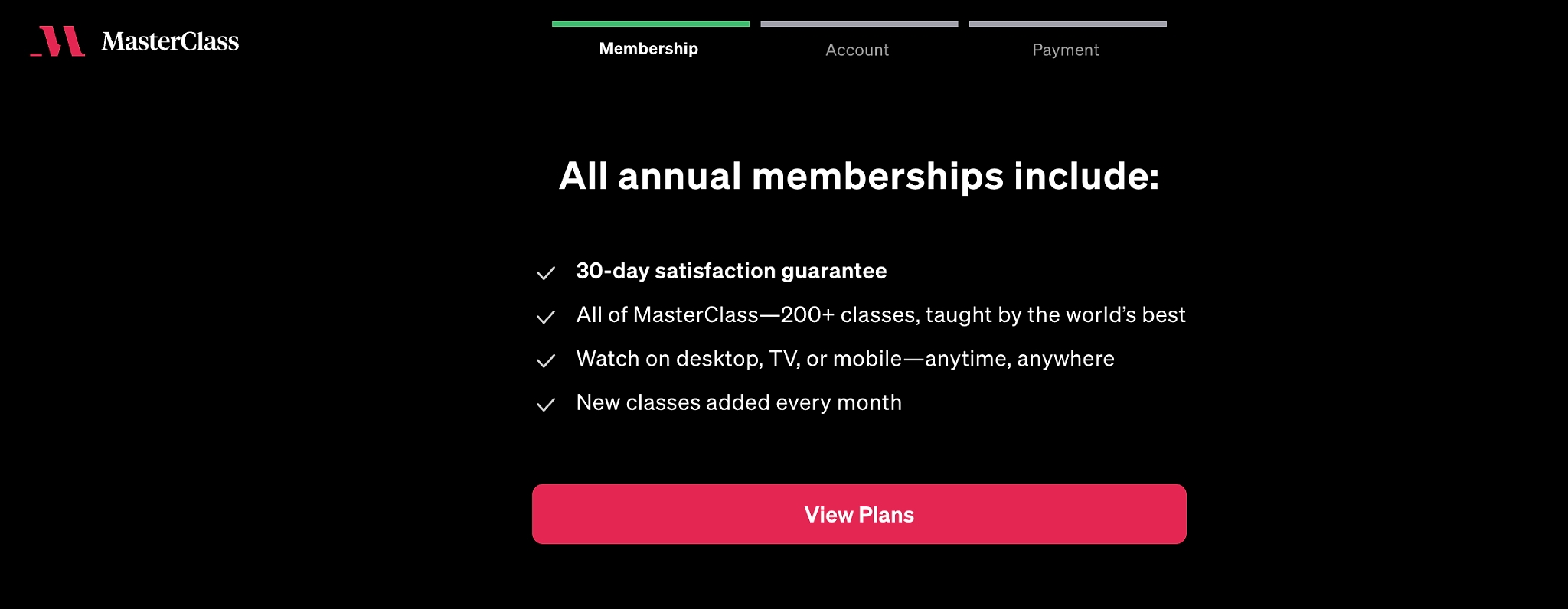Viewport: 1568px width, 609px height.
Task: Open the MasterClass wordmark home link
Action: tap(170, 41)
